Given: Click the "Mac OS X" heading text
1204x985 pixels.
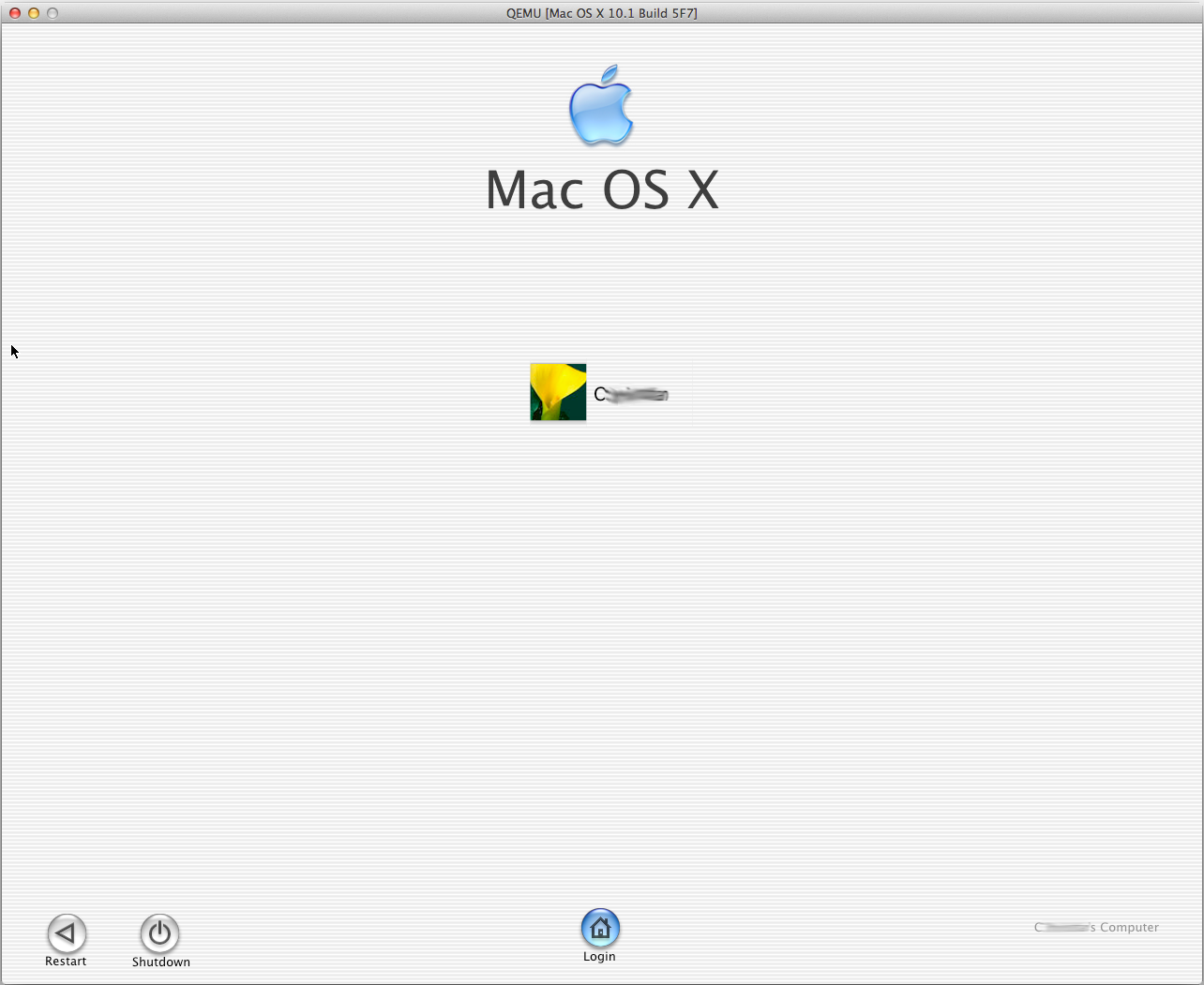Looking at the screenshot, I should pyautogui.click(x=602, y=189).
